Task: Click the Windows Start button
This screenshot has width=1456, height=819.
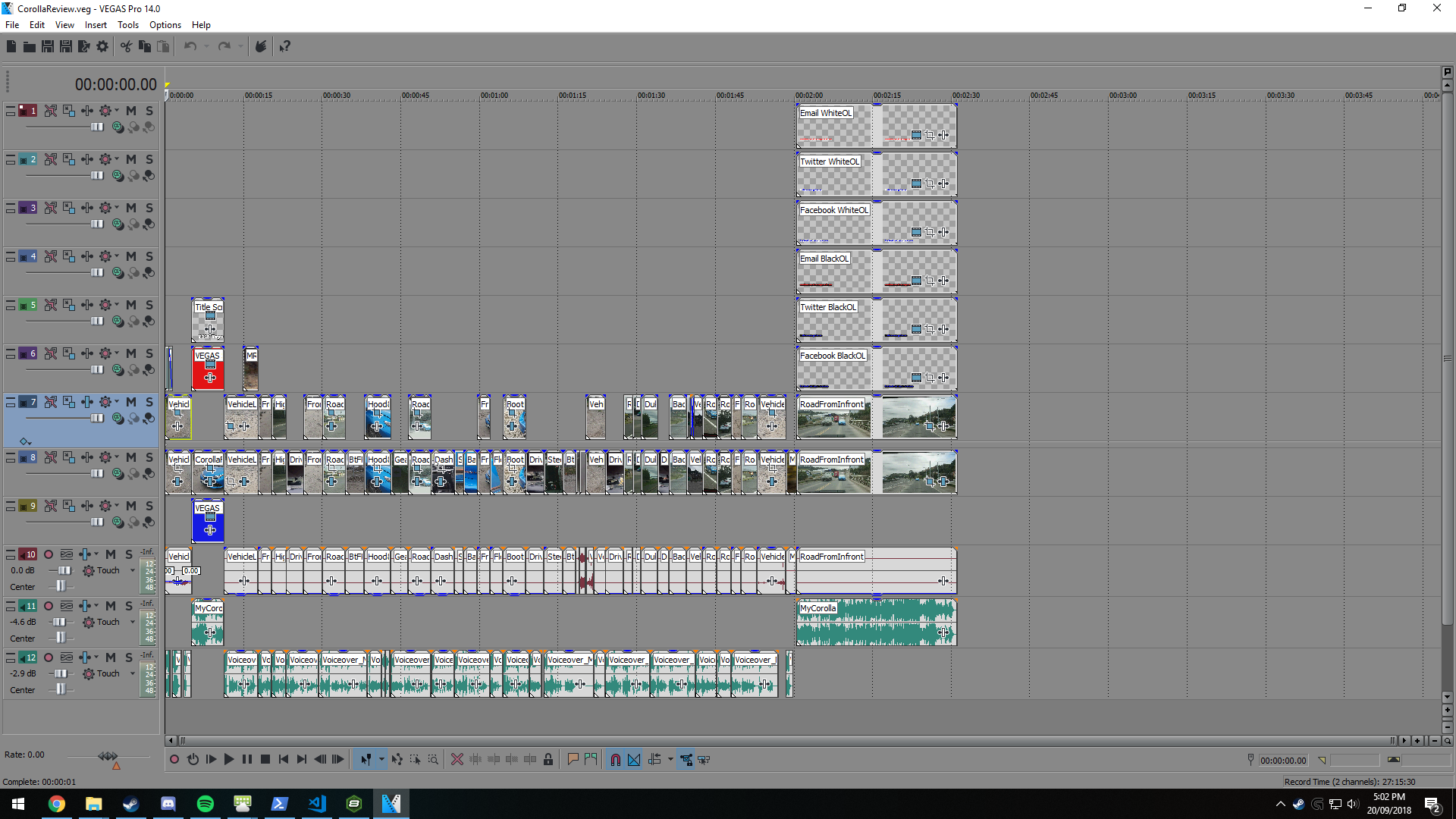Action: pos(18,804)
